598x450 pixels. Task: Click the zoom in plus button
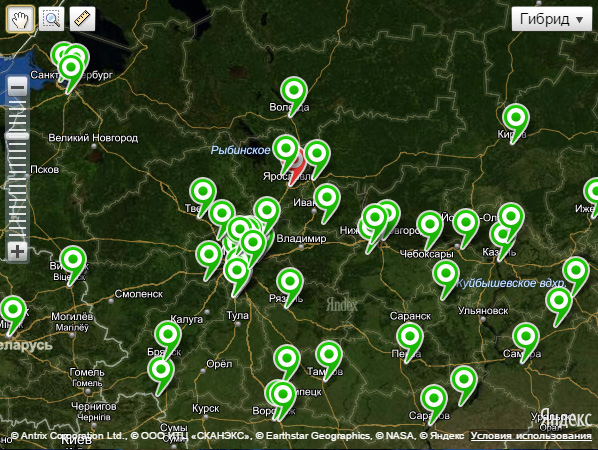[18, 251]
